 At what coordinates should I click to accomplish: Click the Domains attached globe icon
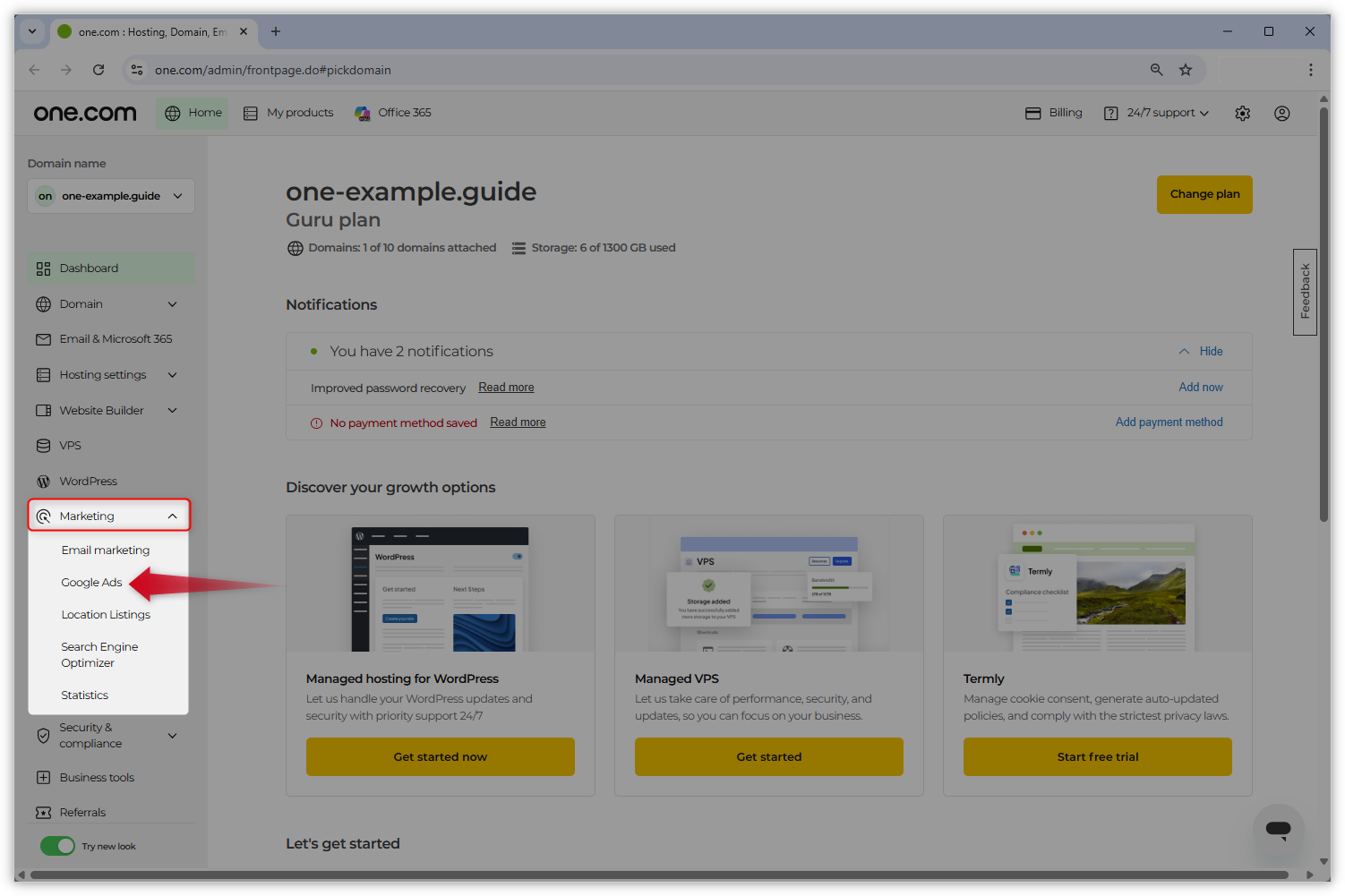295,248
